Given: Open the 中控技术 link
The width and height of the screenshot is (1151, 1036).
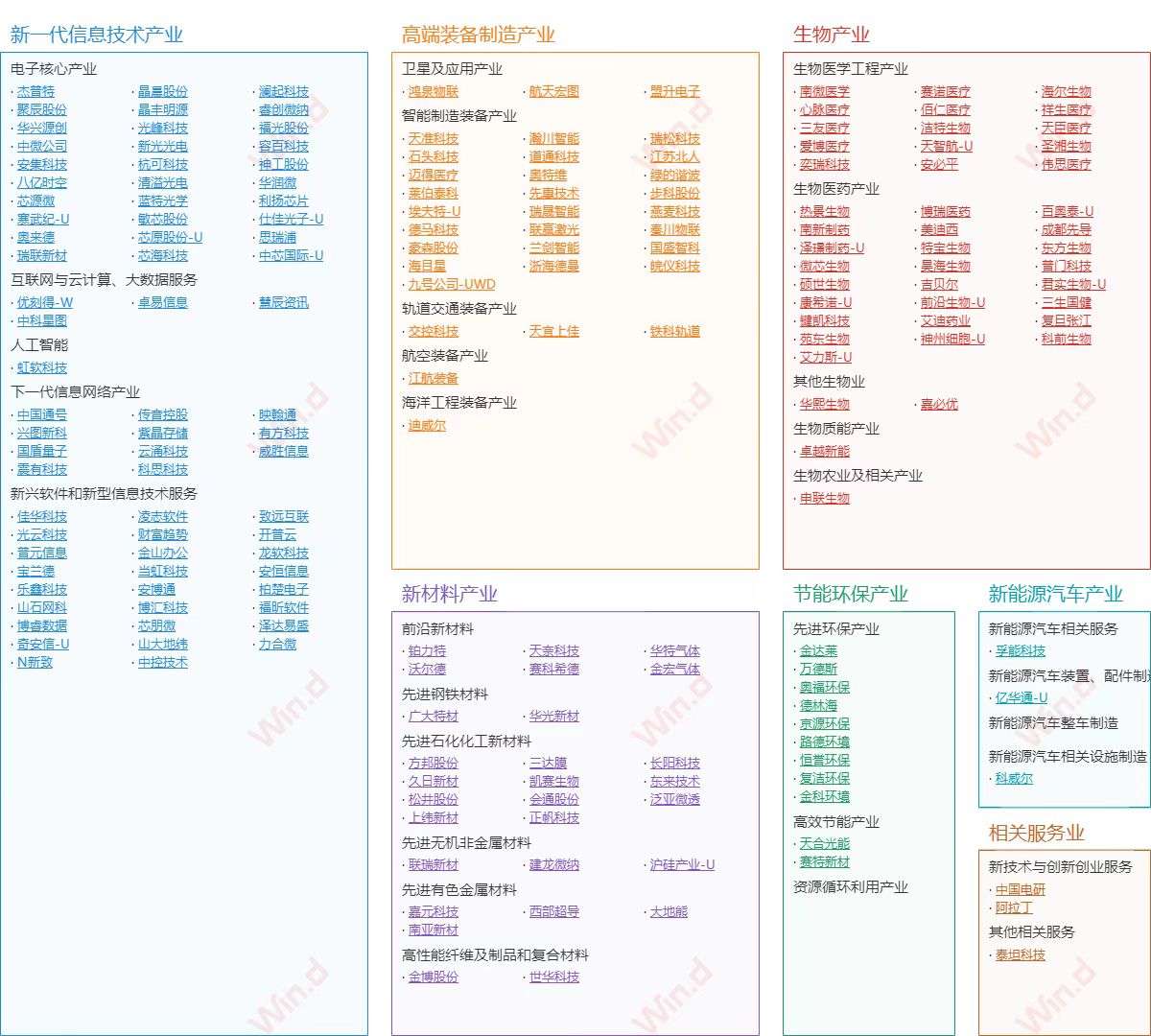Looking at the screenshot, I should point(163,663).
